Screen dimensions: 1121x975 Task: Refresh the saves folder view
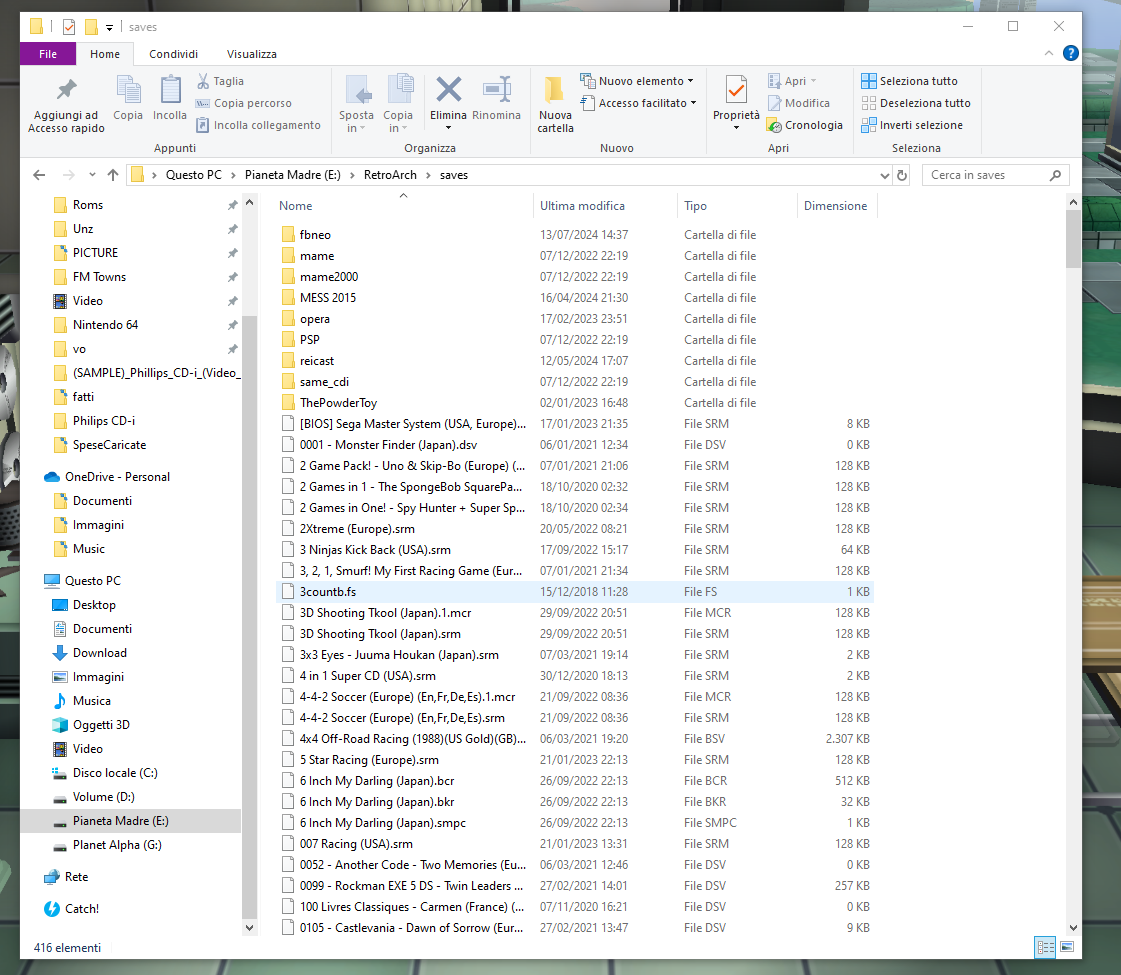tap(902, 175)
